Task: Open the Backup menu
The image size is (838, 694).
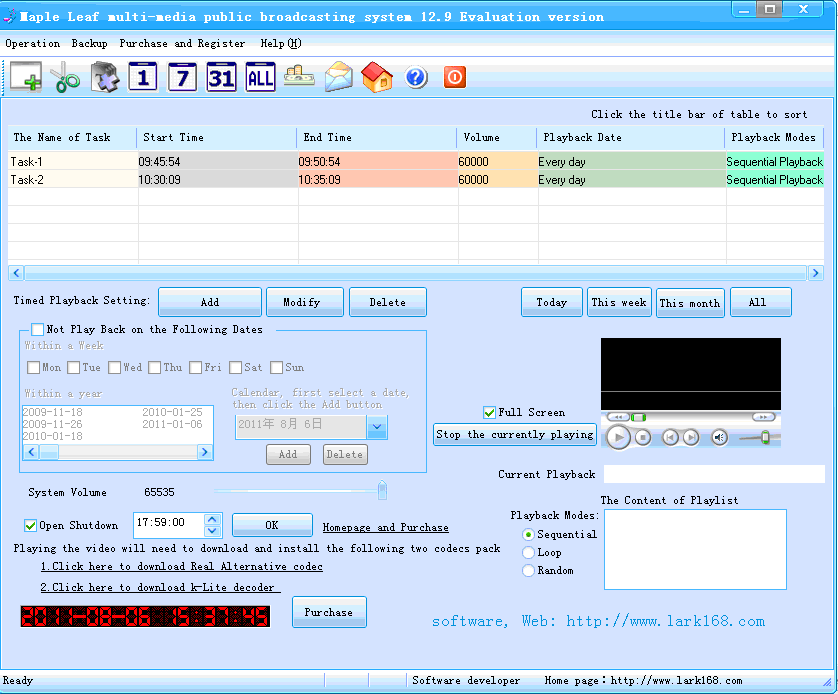Action: tap(89, 43)
